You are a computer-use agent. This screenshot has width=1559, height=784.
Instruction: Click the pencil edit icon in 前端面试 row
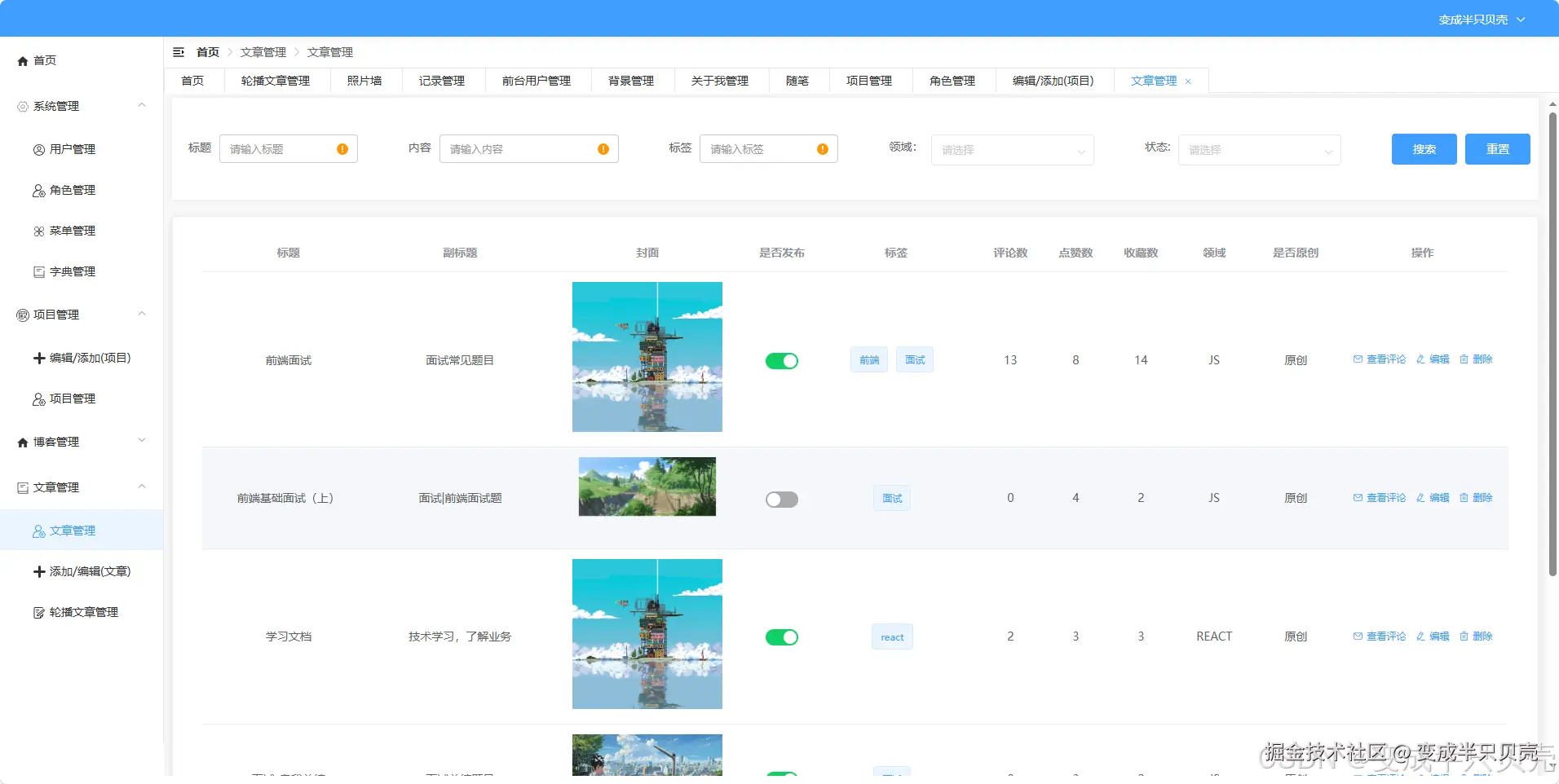point(1420,359)
